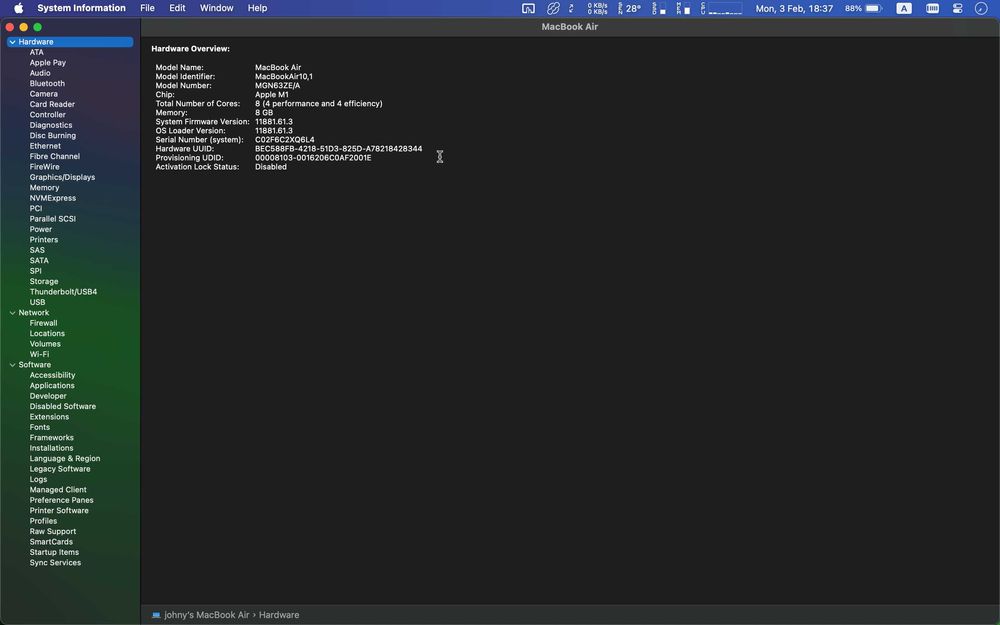Select Extensions under Software
1000x625 pixels.
(x=49, y=417)
